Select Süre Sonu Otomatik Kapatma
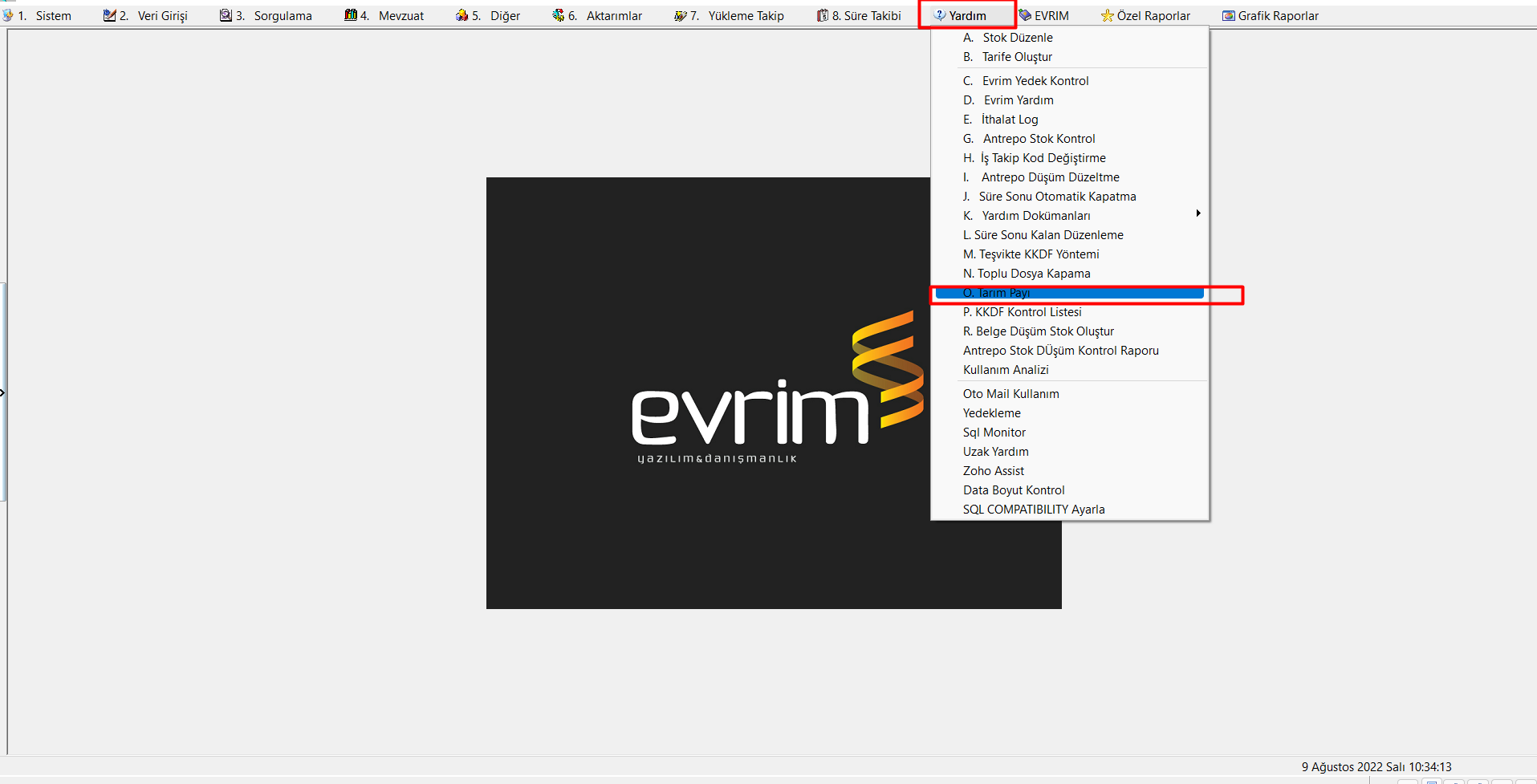The width and height of the screenshot is (1537, 784). 1069,197
